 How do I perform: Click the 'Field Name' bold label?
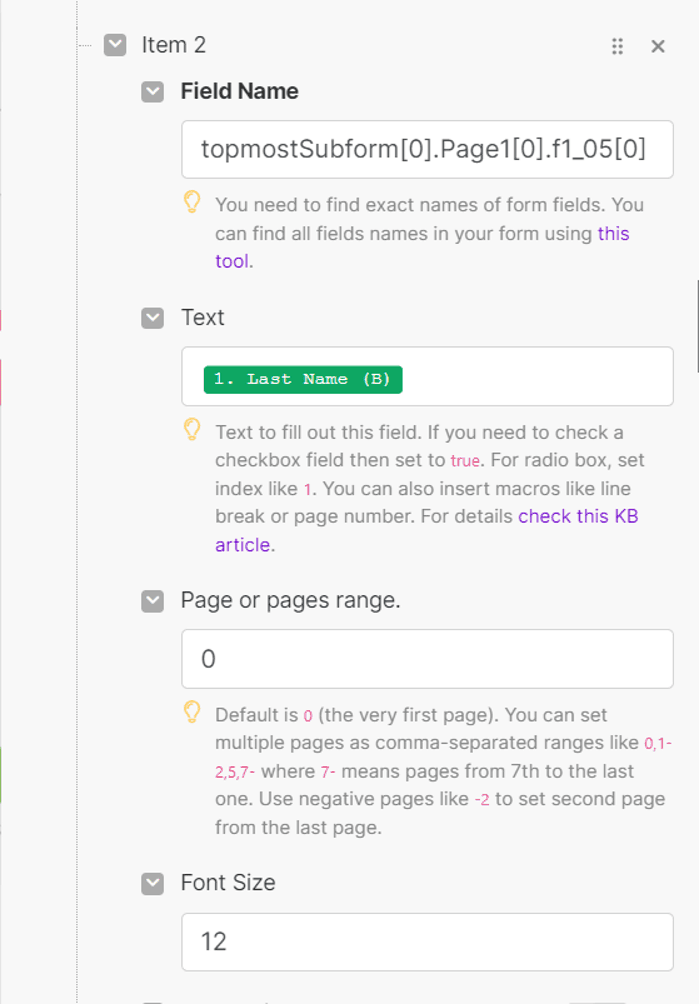click(x=240, y=92)
